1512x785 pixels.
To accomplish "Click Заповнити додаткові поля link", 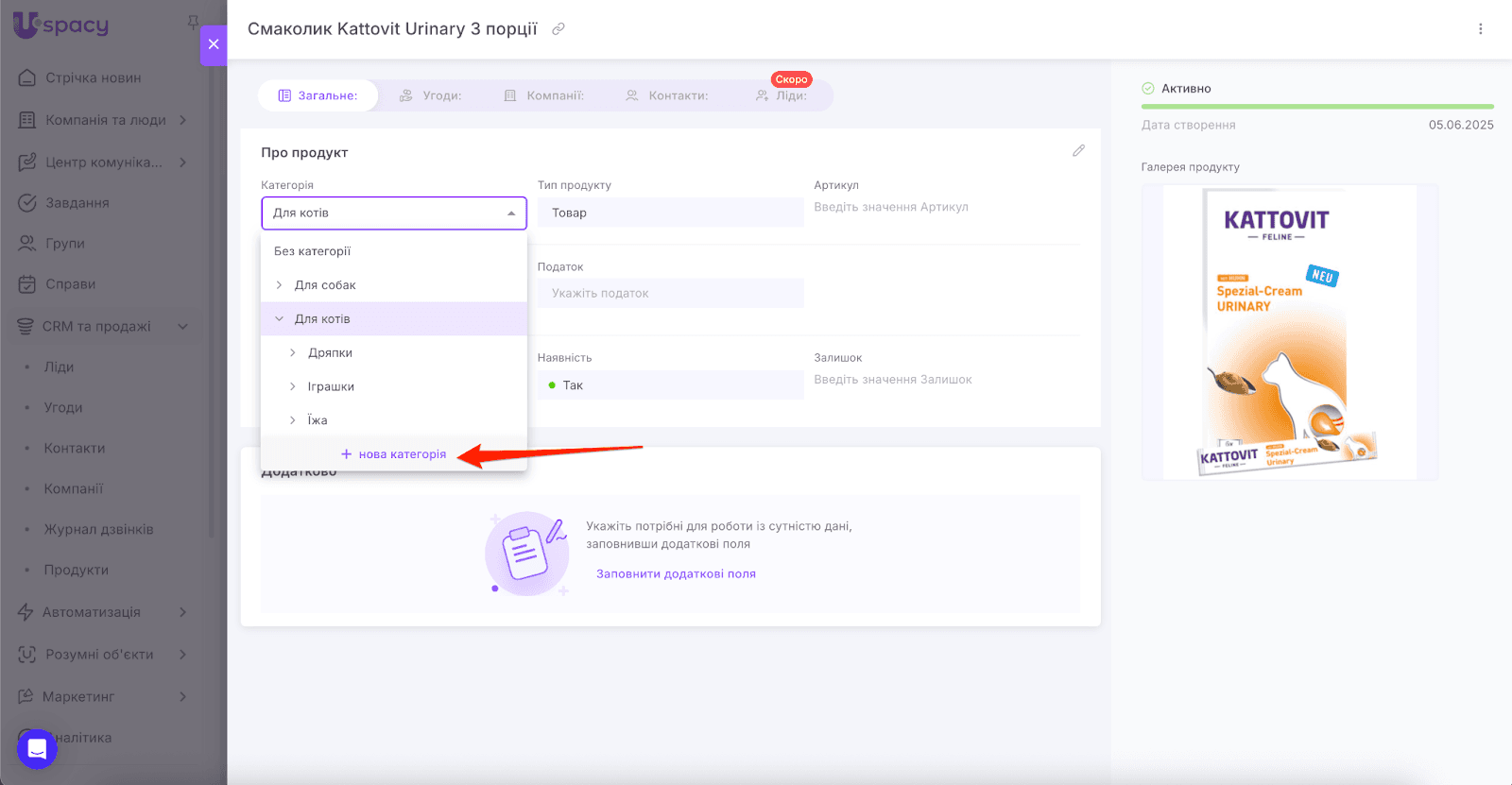I will (676, 574).
